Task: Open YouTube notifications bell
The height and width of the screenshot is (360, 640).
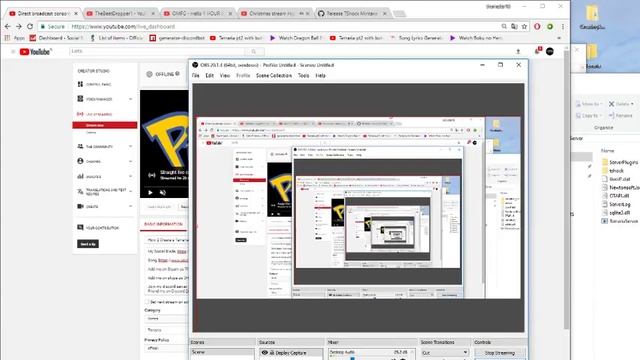Action: coord(537,51)
